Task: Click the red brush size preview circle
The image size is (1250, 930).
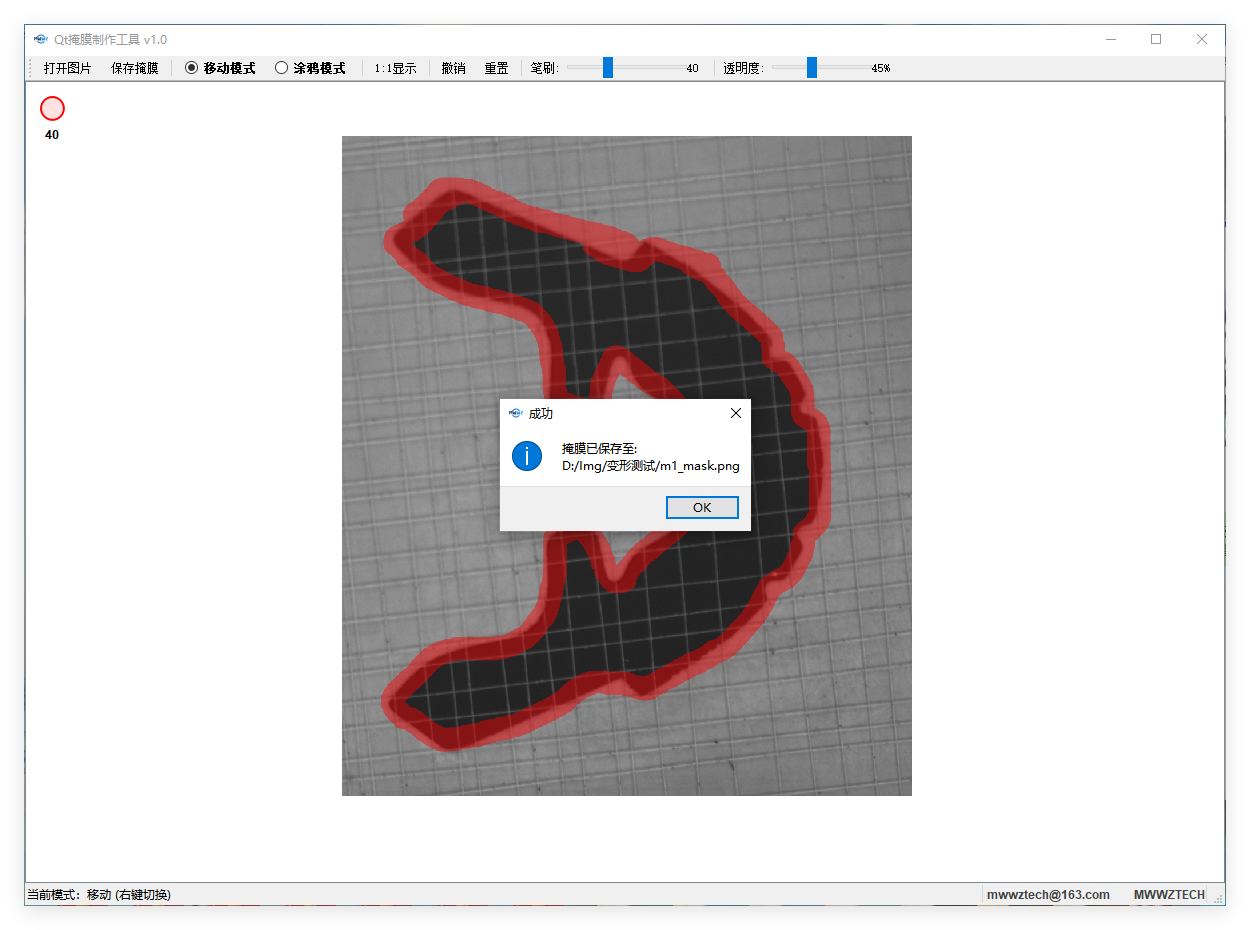Action: (x=52, y=108)
